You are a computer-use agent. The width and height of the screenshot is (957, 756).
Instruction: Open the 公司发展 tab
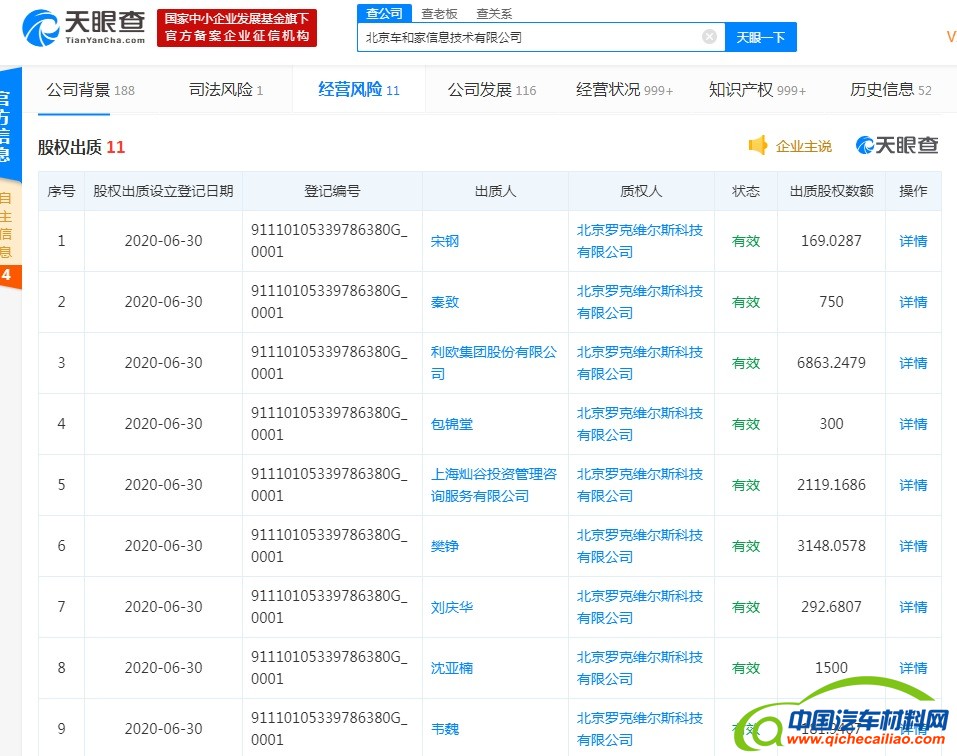(x=492, y=90)
